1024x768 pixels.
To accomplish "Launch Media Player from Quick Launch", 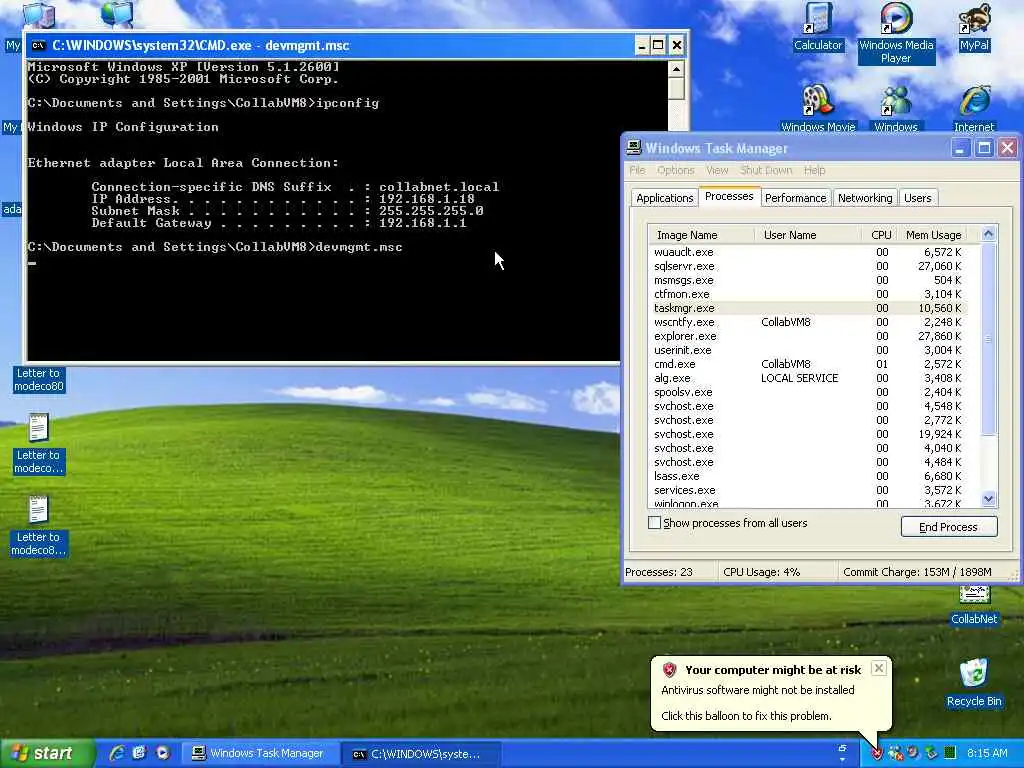I will click(x=163, y=753).
